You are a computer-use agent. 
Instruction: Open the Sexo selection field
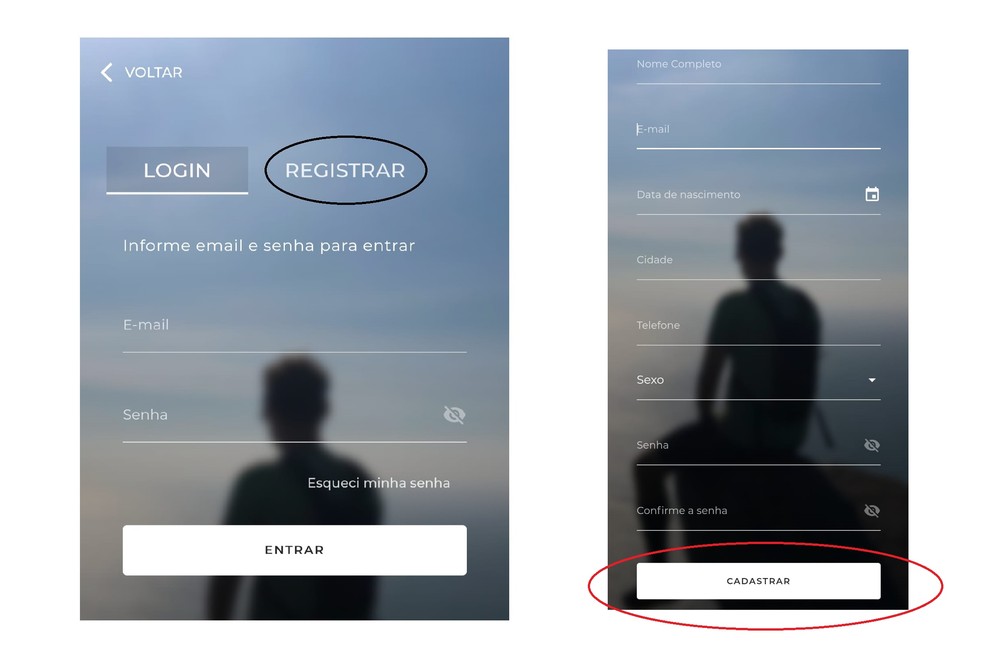click(758, 380)
